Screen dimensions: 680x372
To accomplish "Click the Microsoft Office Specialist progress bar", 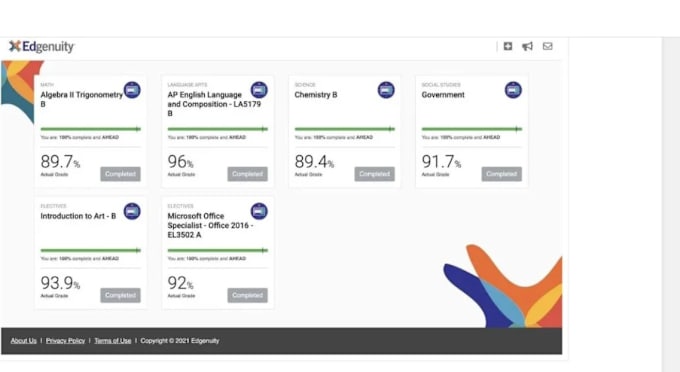I will point(218,250).
